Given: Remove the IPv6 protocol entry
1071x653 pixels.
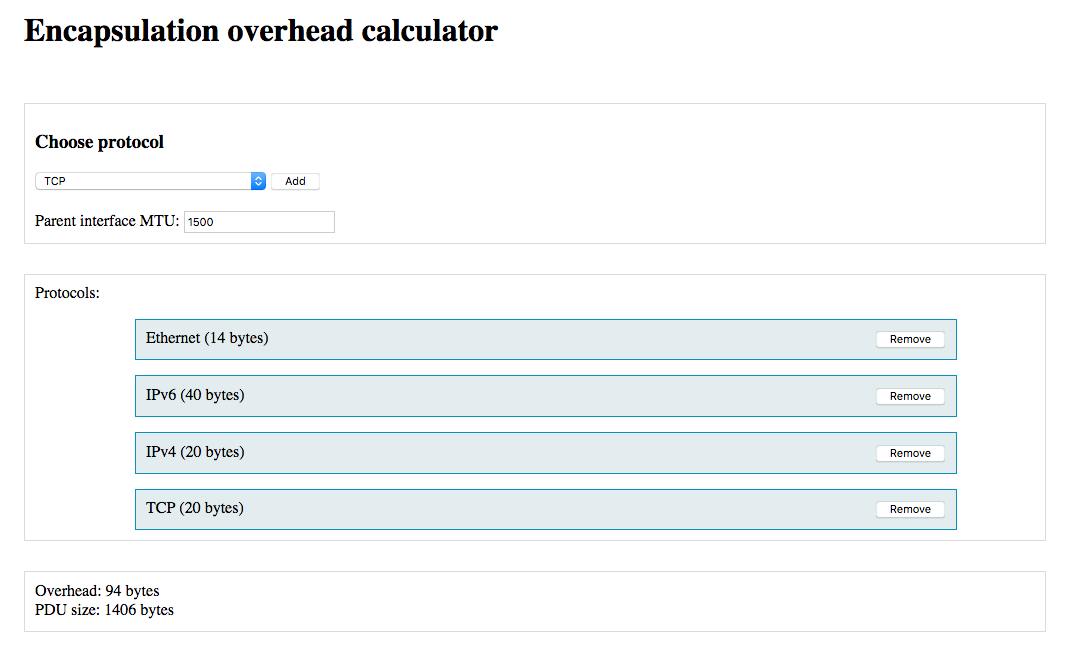Looking at the screenshot, I should [910, 396].
